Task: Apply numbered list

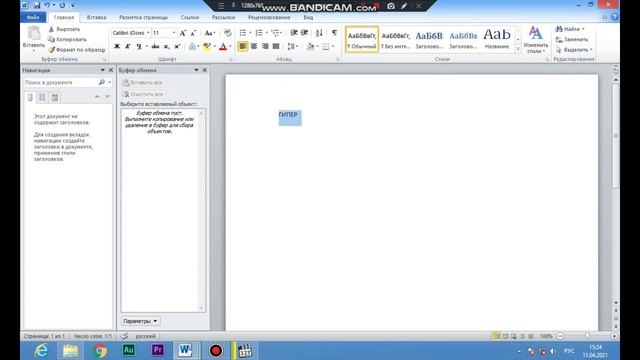Action: click(259, 33)
